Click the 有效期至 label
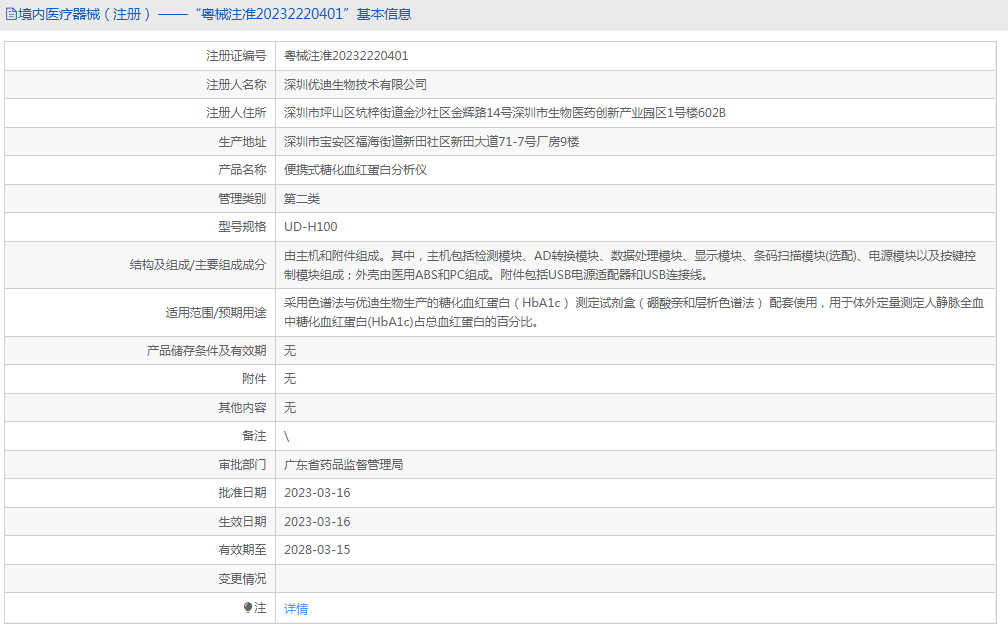The width and height of the screenshot is (1008, 631). [x=242, y=550]
